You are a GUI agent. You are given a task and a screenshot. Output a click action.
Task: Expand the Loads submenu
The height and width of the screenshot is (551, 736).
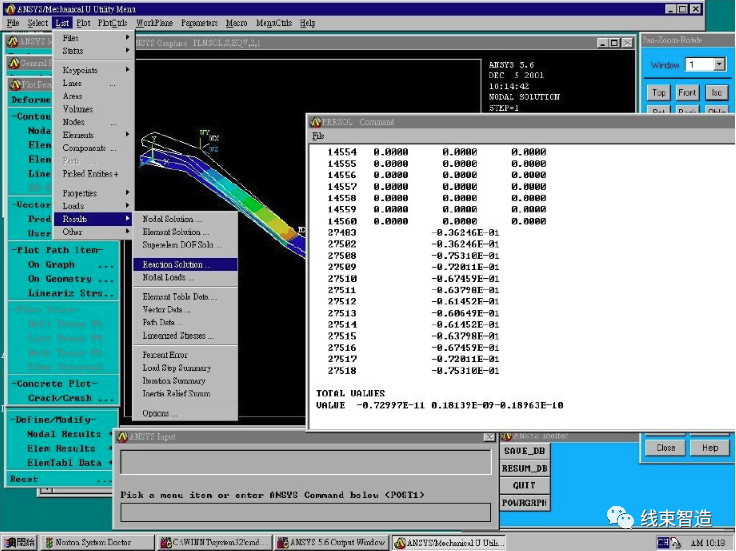[x=94, y=206]
